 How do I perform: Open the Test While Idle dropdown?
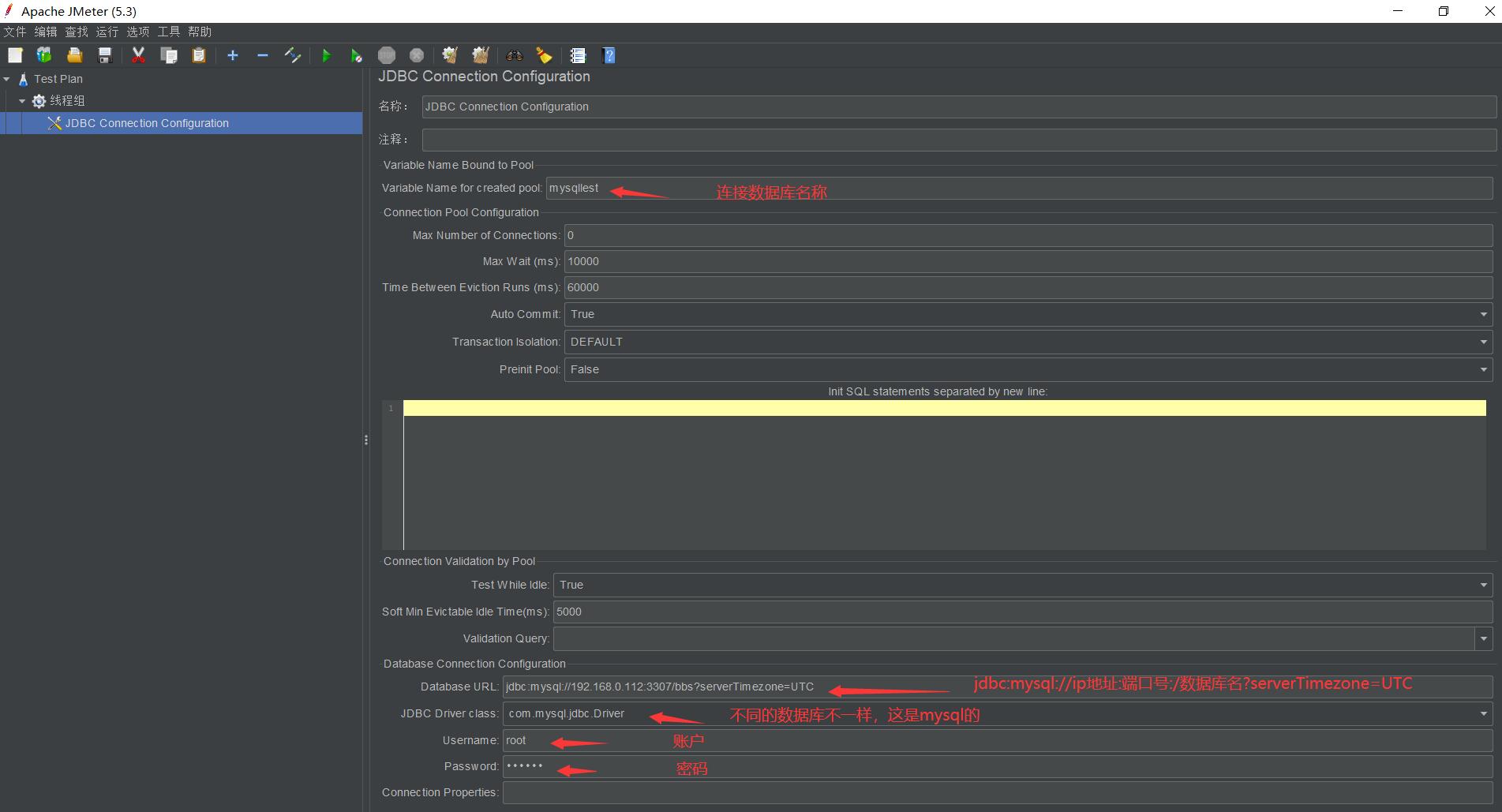coord(1023,585)
